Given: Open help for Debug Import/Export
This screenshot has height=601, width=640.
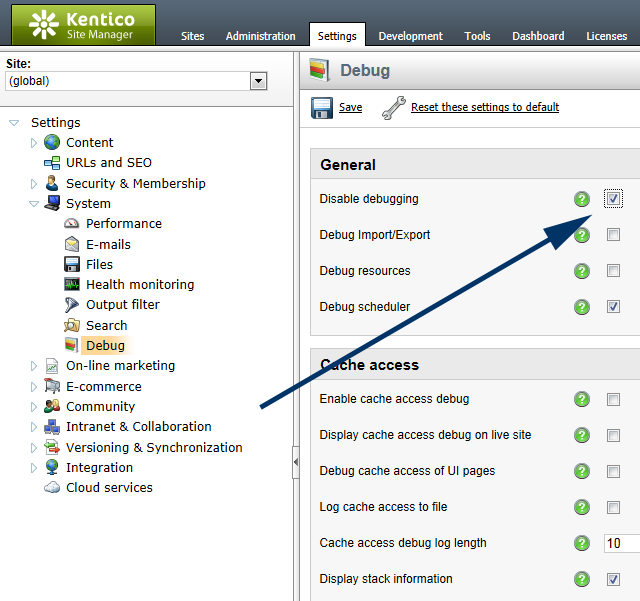Looking at the screenshot, I should [x=582, y=235].
